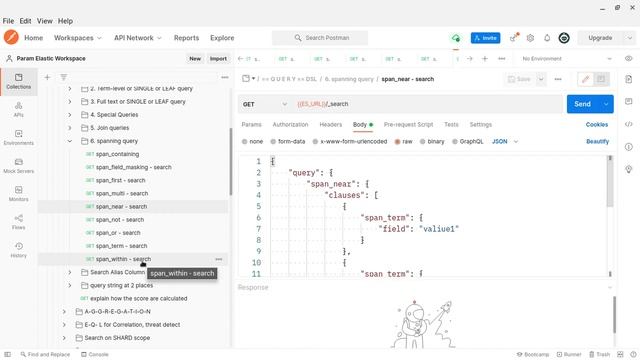
Task: Switch to the Authorization tab
Action: [290, 124]
